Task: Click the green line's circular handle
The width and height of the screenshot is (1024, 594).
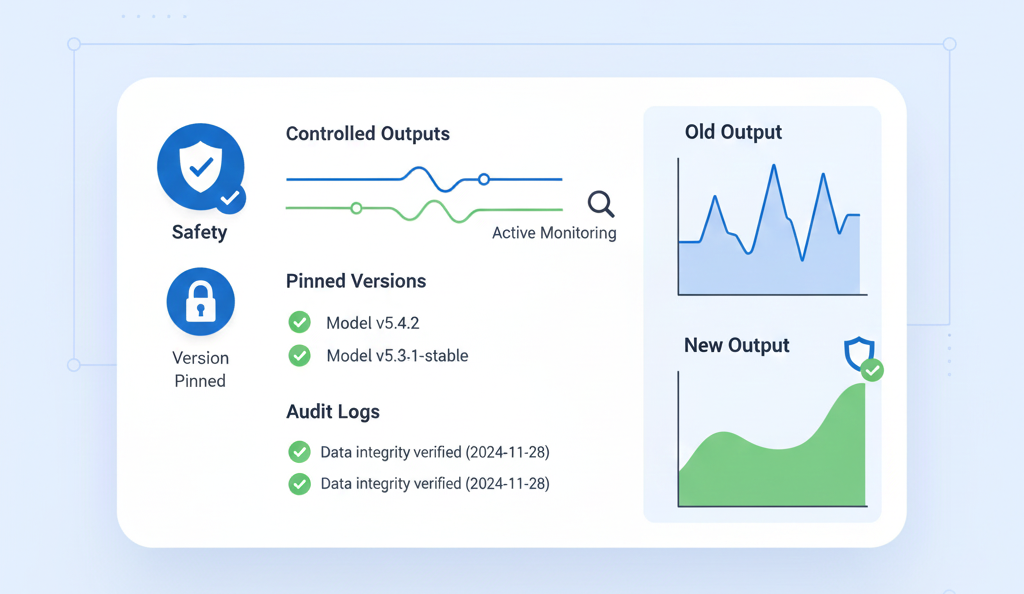Action: click(x=356, y=208)
